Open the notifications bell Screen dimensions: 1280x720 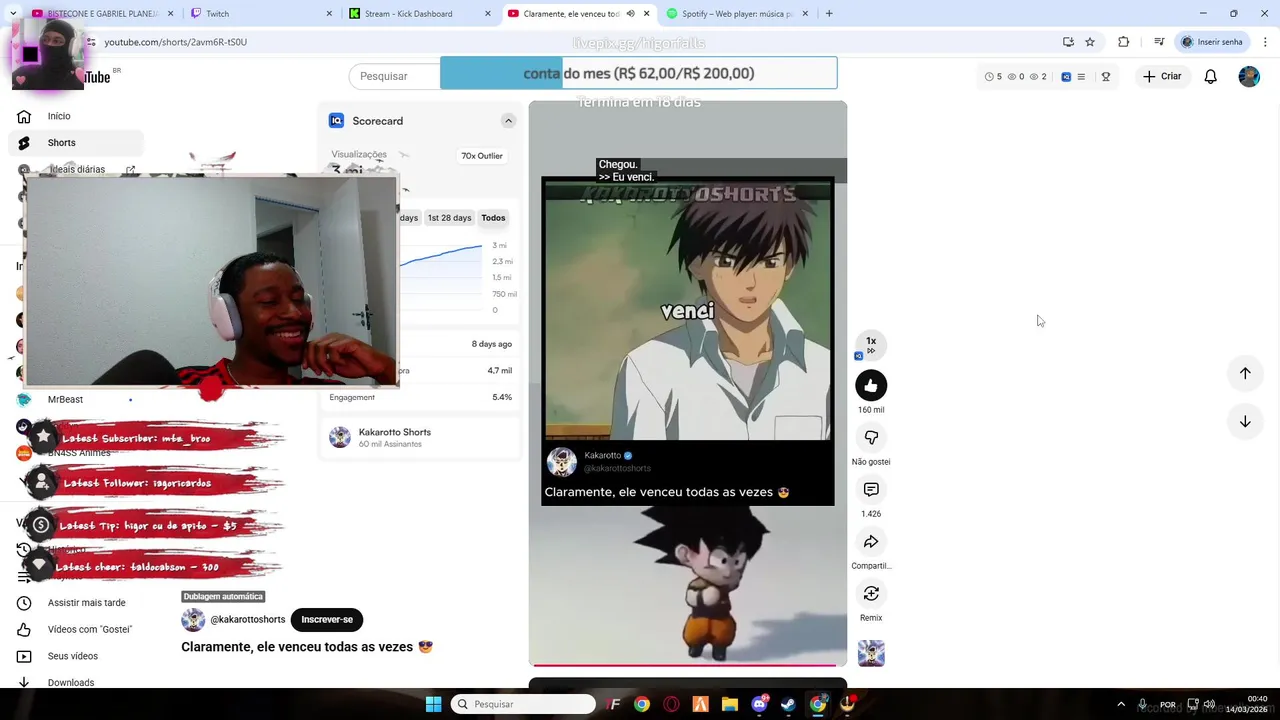click(1210, 76)
